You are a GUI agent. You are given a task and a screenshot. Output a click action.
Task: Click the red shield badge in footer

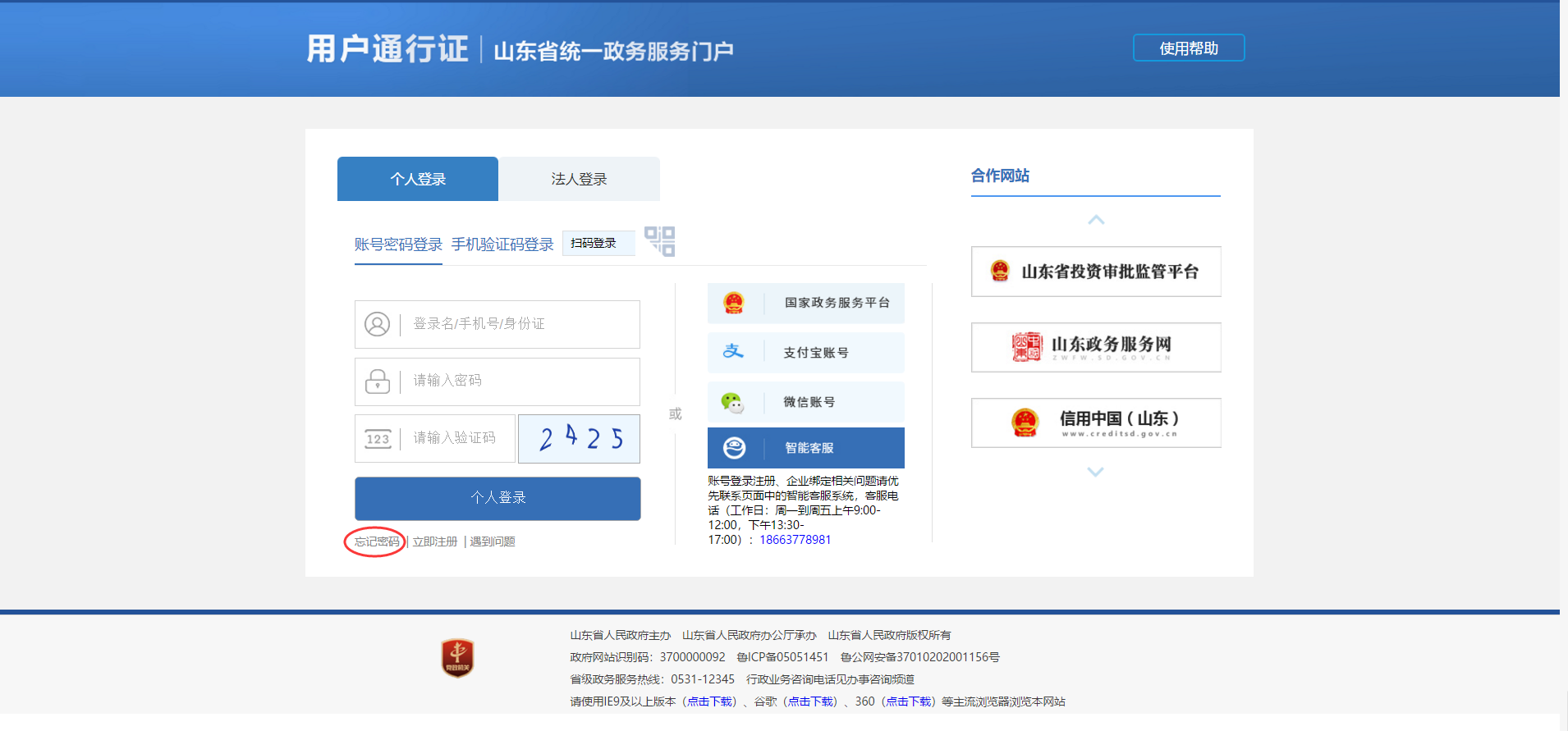tap(457, 658)
